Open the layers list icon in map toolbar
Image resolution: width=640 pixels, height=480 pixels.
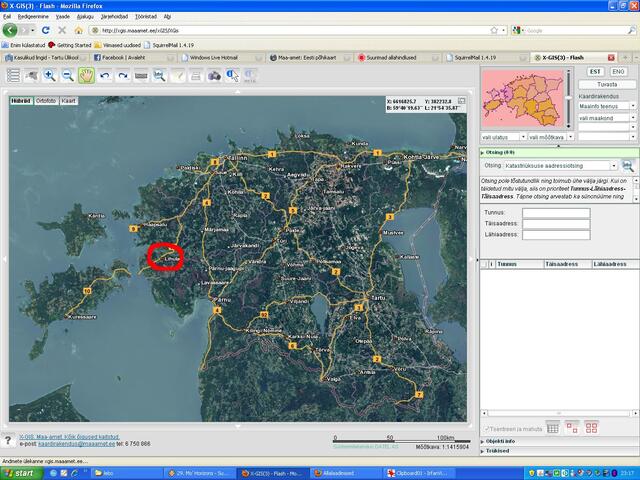13,76
